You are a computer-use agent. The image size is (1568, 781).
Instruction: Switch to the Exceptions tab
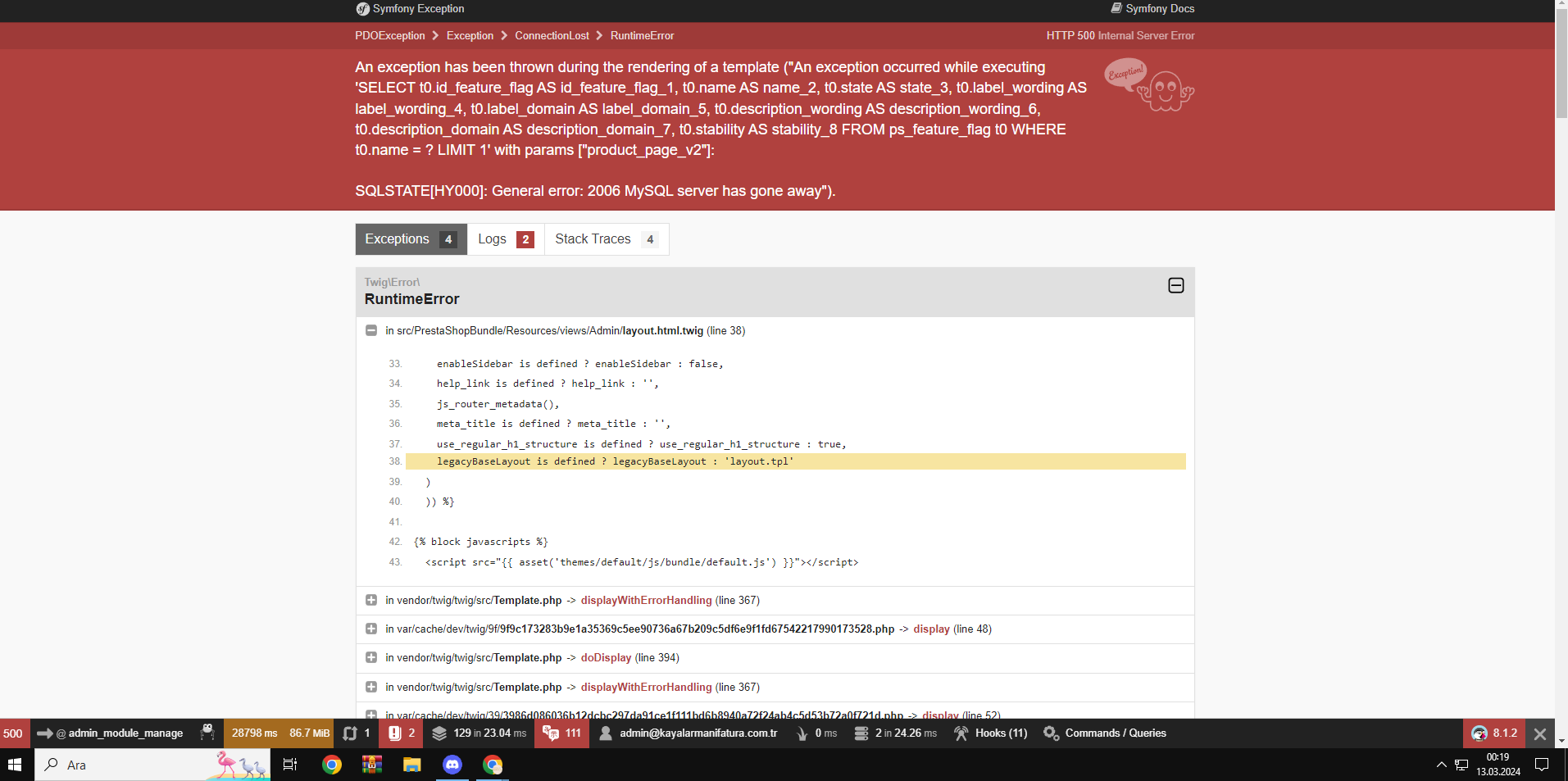pos(411,239)
